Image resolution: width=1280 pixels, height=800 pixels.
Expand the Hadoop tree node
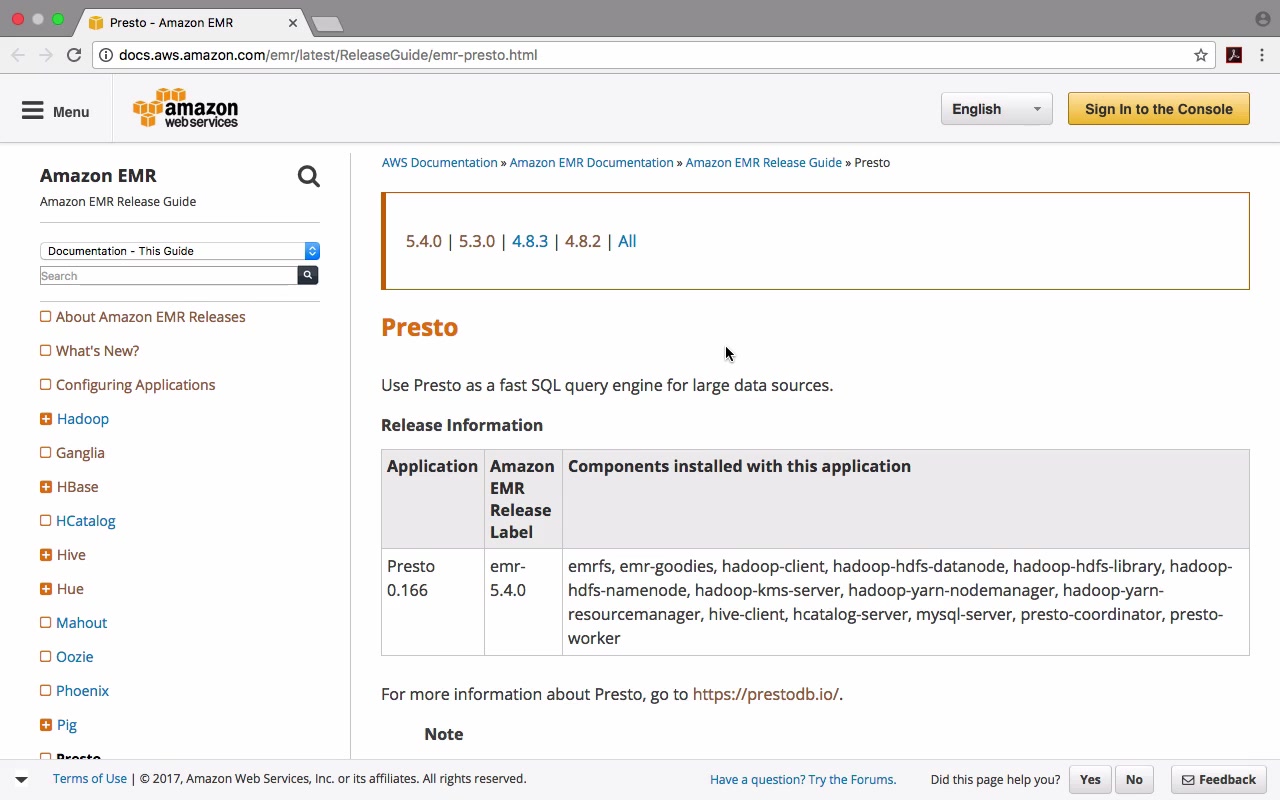tap(45, 419)
